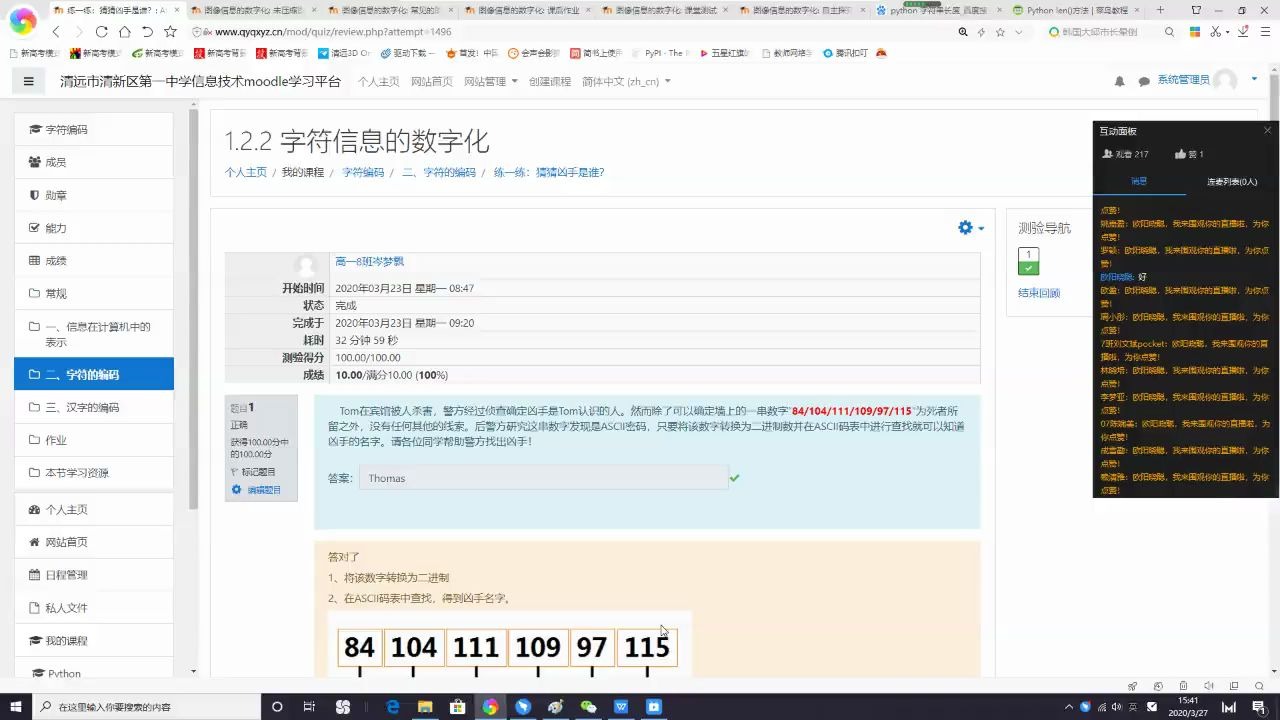
Task: Switch to the 连麦列表 tab in 互动面板
Action: point(1230,180)
